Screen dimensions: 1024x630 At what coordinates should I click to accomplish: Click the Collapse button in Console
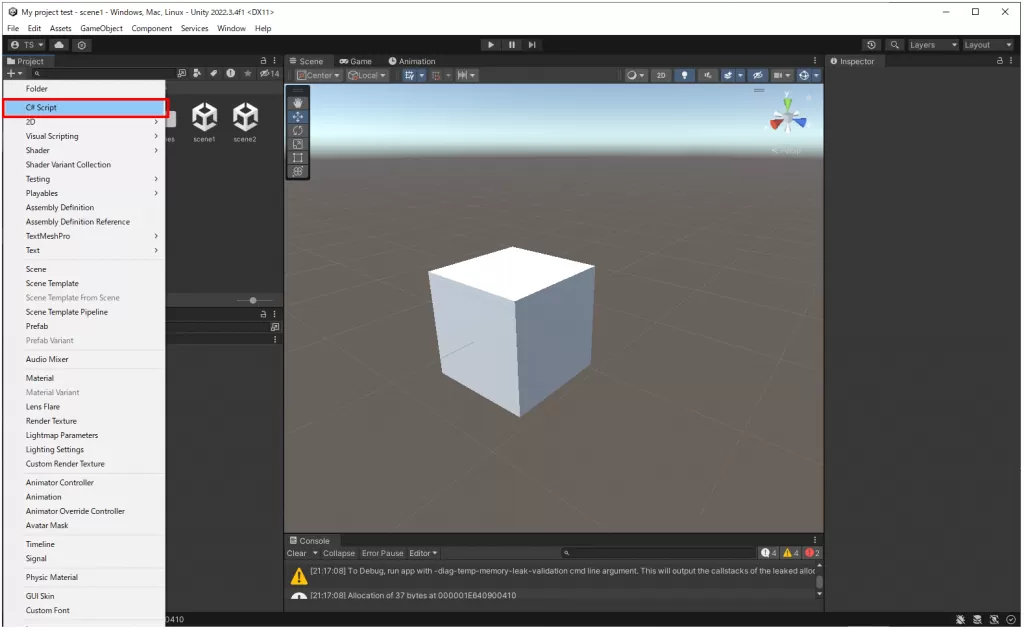point(339,553)
